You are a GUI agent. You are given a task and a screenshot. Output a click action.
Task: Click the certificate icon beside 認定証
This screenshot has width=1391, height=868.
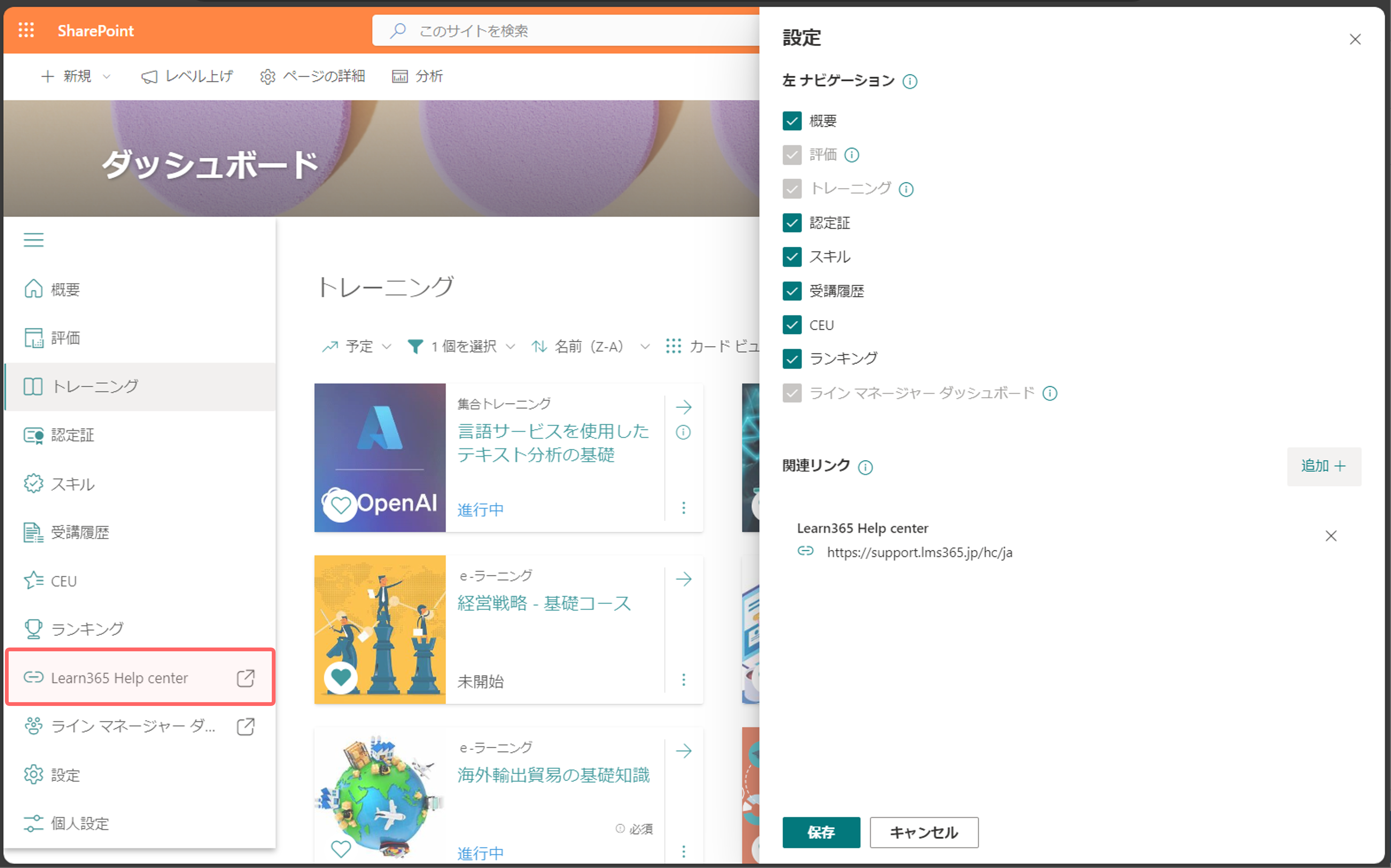pyautogui.click(x=33, y=435)
